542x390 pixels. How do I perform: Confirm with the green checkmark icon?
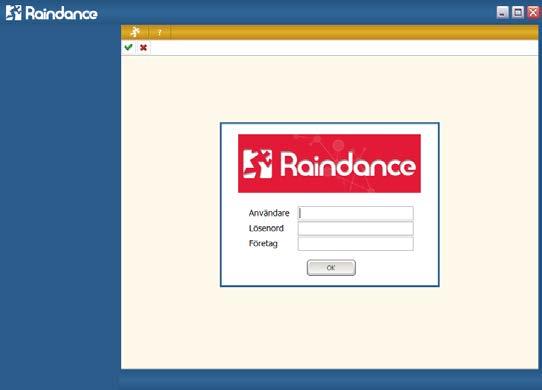[x=129, y=47]
